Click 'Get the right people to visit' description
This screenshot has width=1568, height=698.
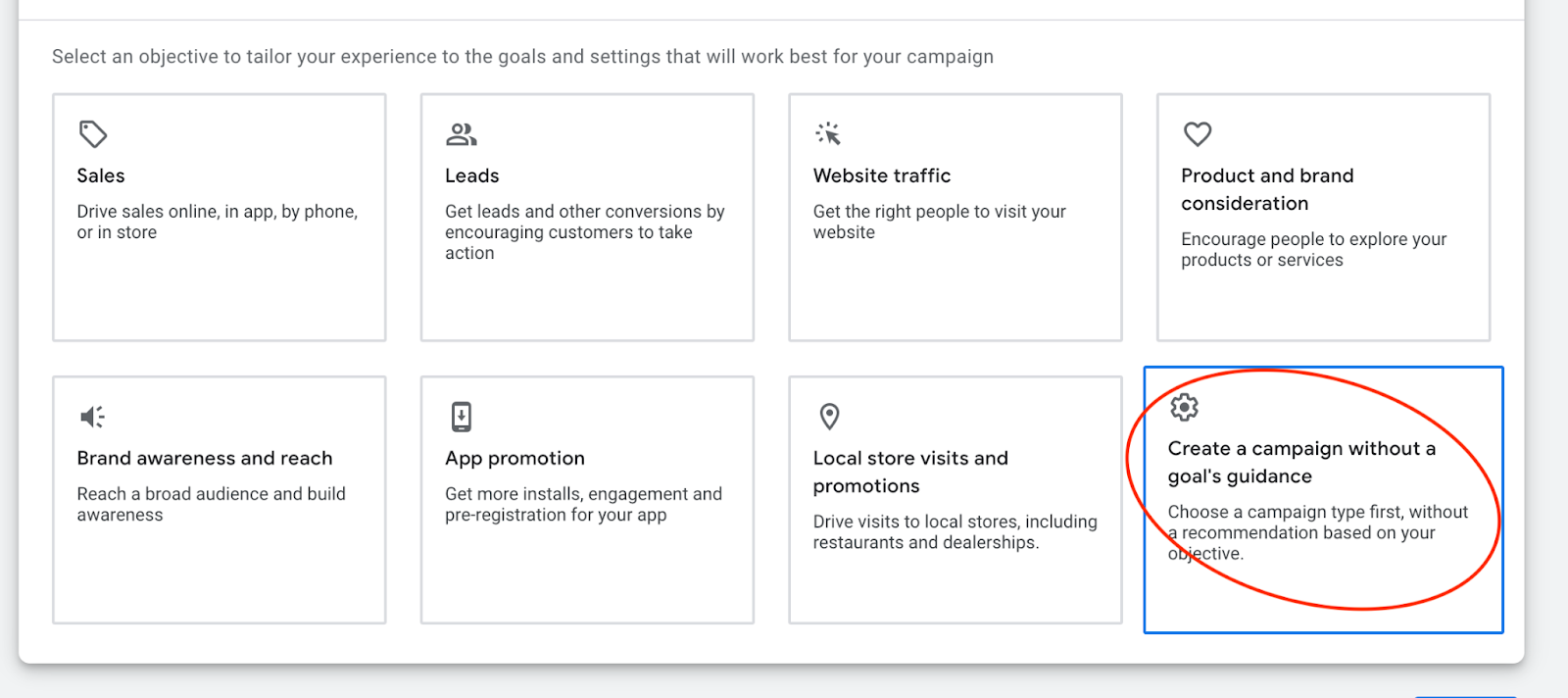click(x=939, y=222)
